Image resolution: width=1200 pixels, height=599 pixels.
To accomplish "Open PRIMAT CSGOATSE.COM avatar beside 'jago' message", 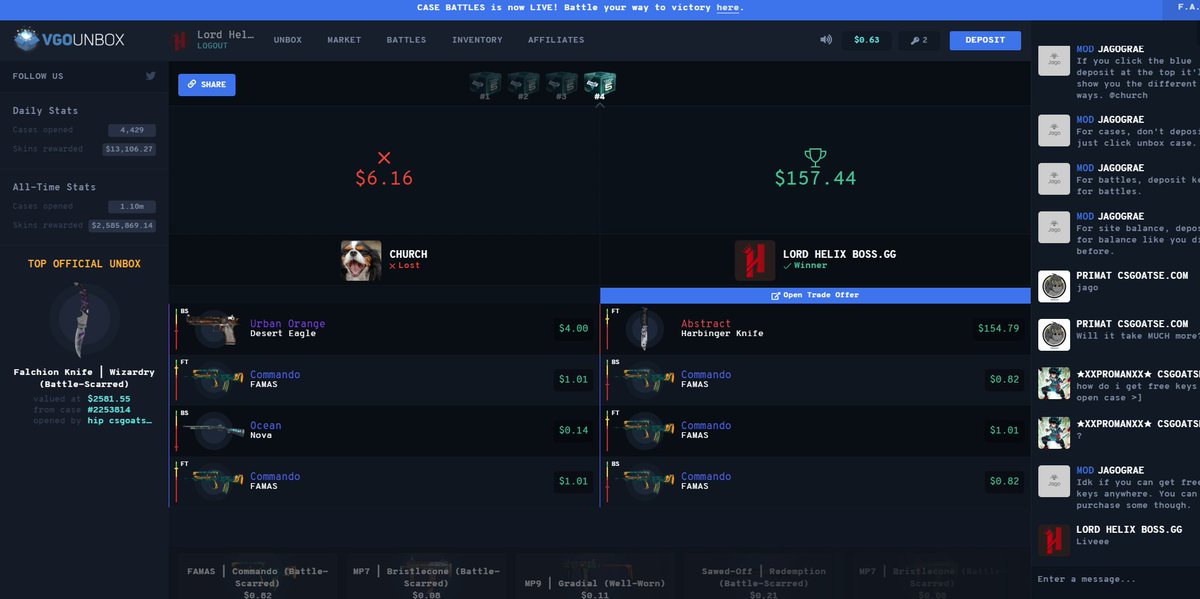I will 1054,286.
